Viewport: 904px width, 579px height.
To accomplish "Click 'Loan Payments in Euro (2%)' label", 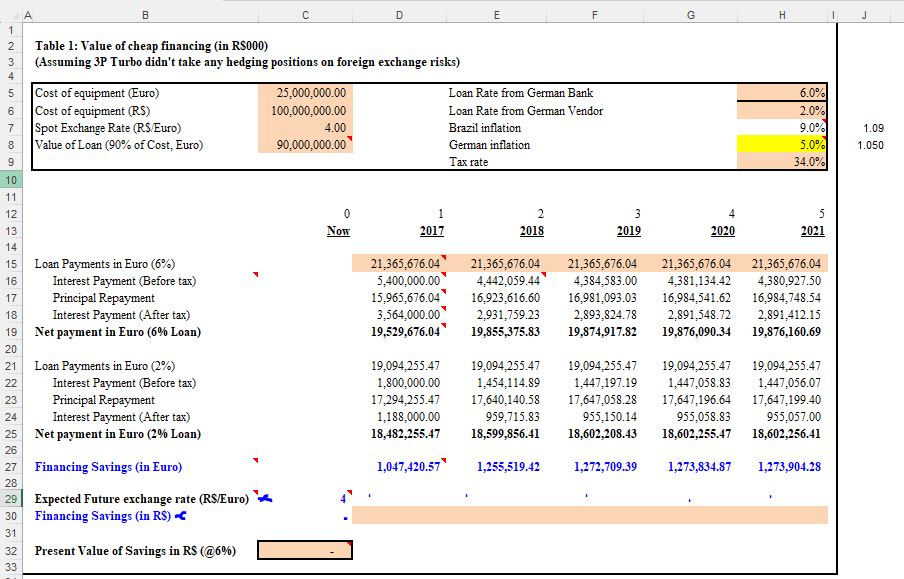I will (x=104, y=366).
